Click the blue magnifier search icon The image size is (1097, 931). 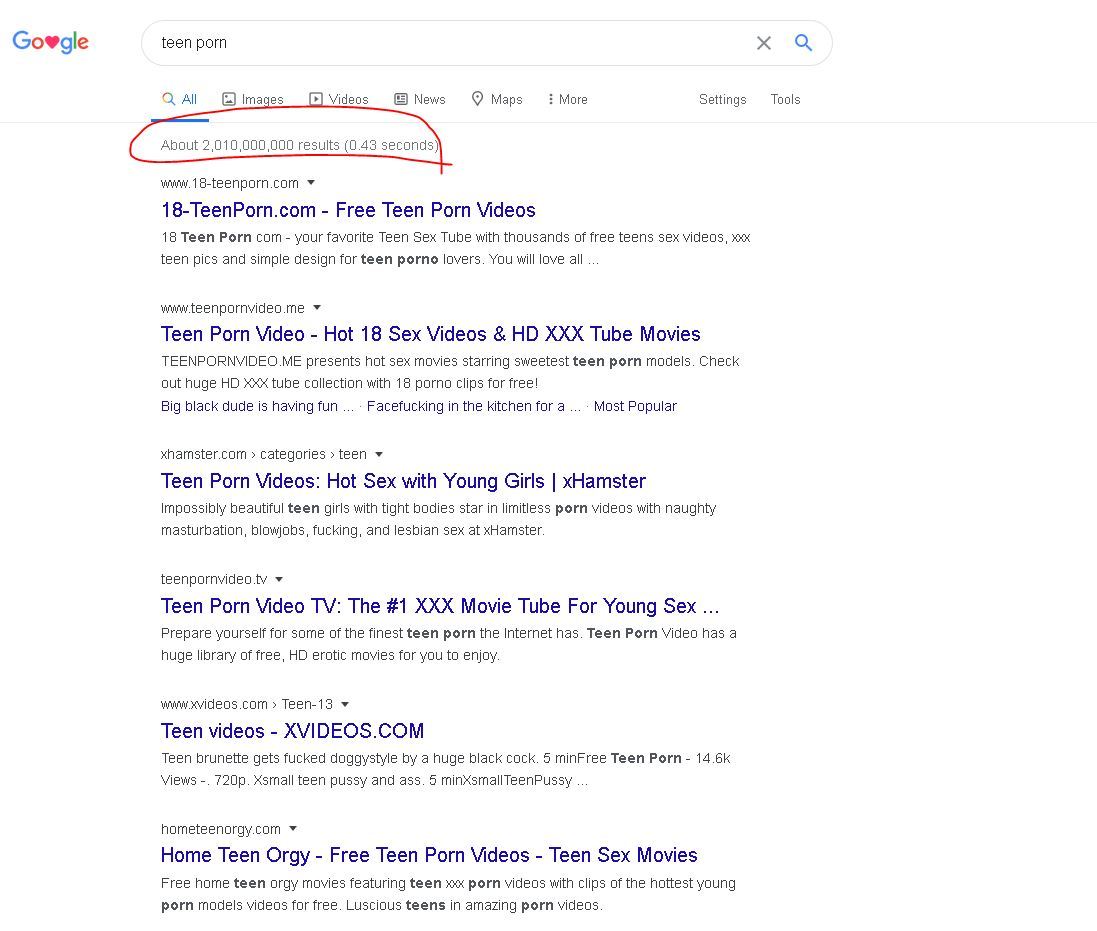pos(803,43)
